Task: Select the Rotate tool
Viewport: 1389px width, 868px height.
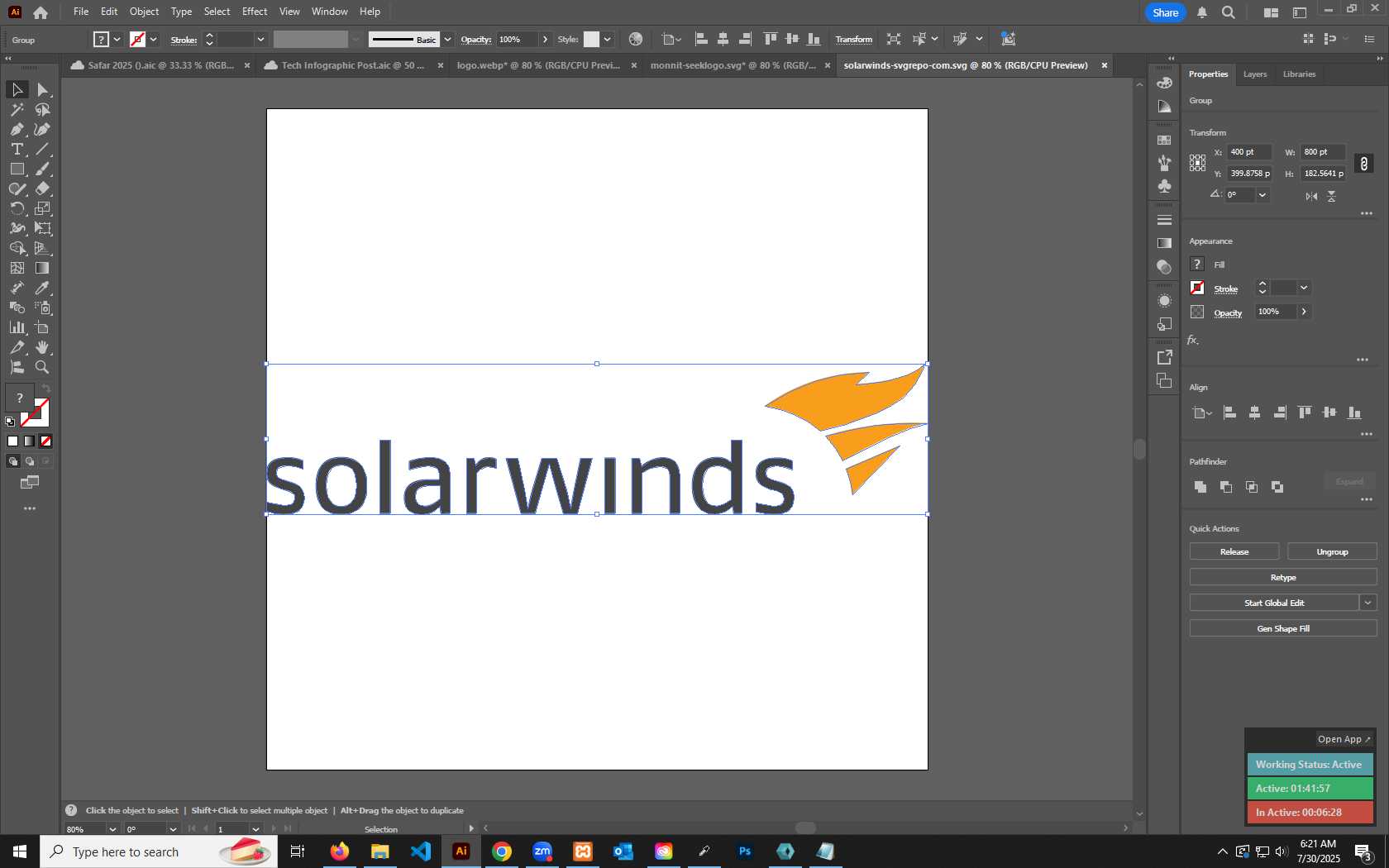Action: pos(17,208)
